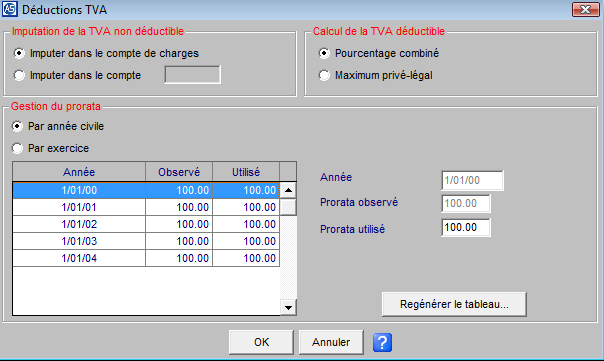Confirm with the OK button

pos(261,342)
